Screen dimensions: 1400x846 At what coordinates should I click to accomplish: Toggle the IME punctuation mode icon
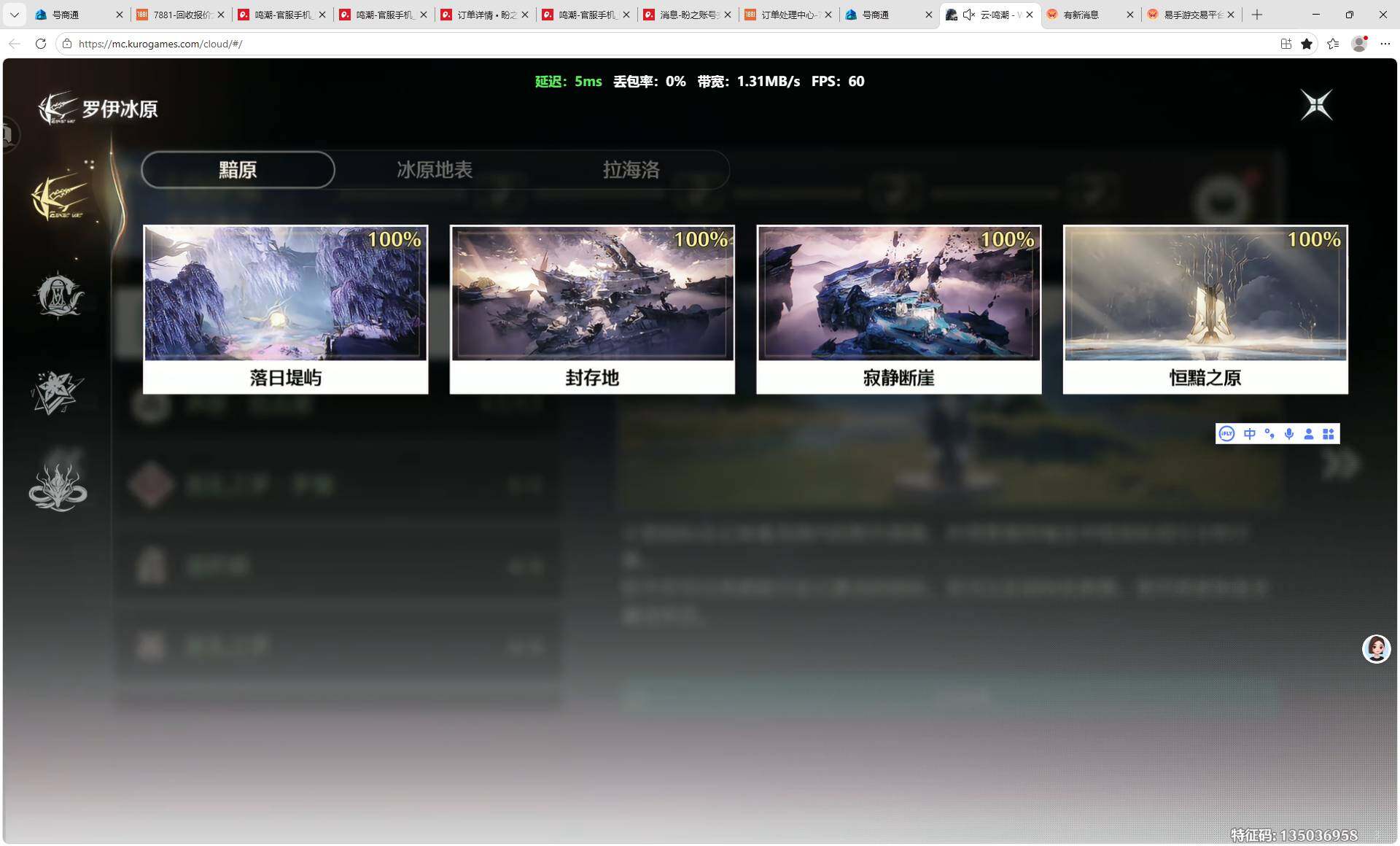pos(1269,434)
